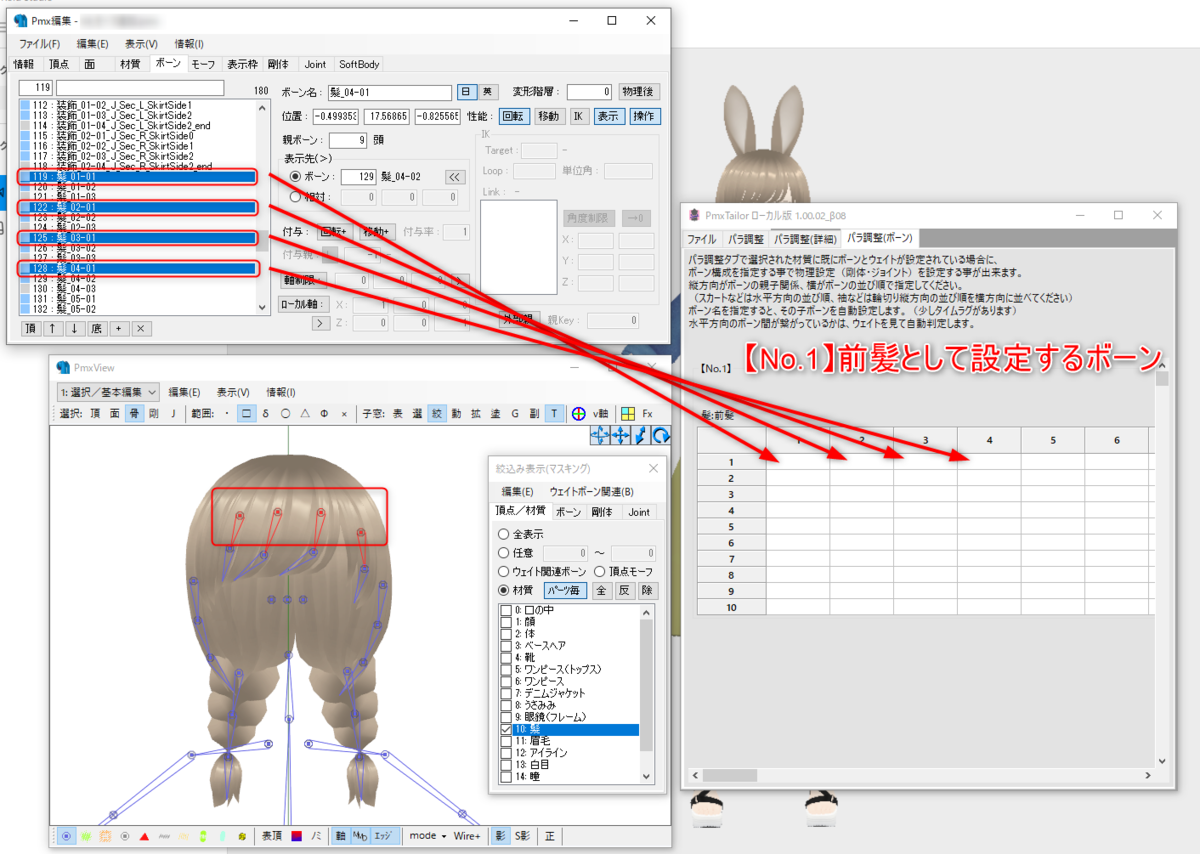Click the 物理後 button
Image resolution: width=1200 pixels, height=854 pixels.
point(640,91)
